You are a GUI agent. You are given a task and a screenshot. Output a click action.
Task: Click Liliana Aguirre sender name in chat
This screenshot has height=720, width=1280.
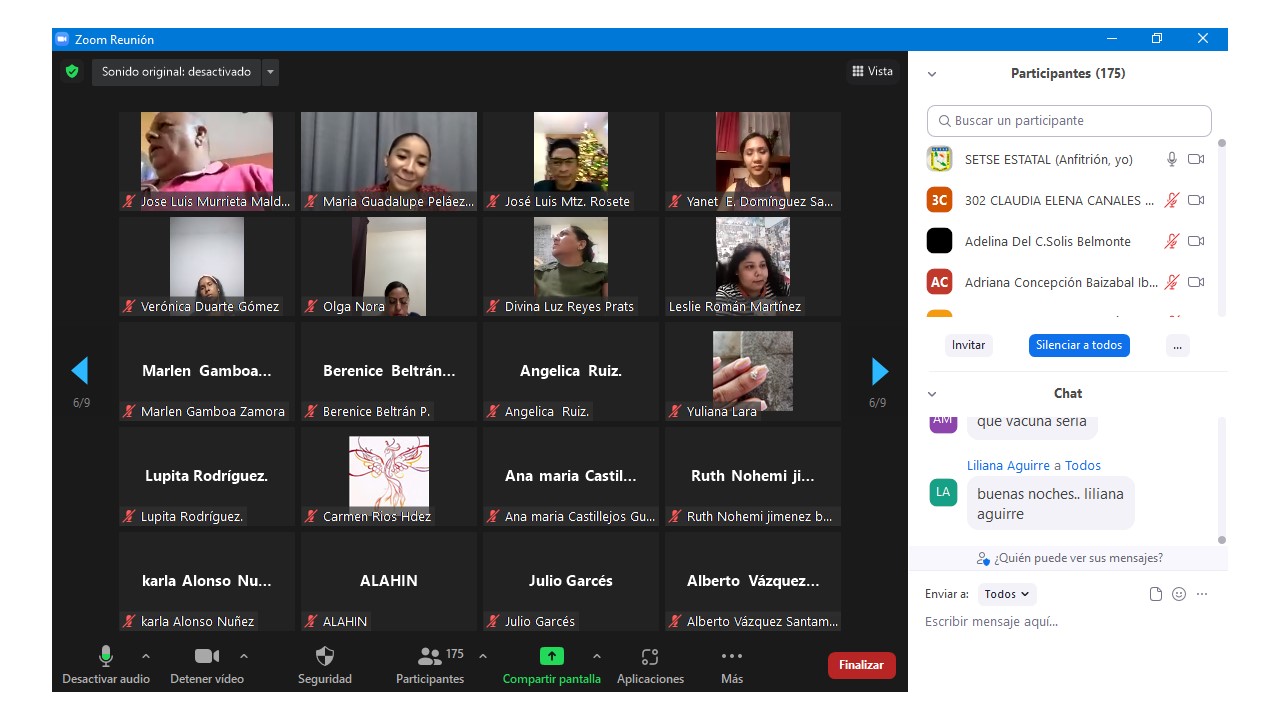point(1008,465)
